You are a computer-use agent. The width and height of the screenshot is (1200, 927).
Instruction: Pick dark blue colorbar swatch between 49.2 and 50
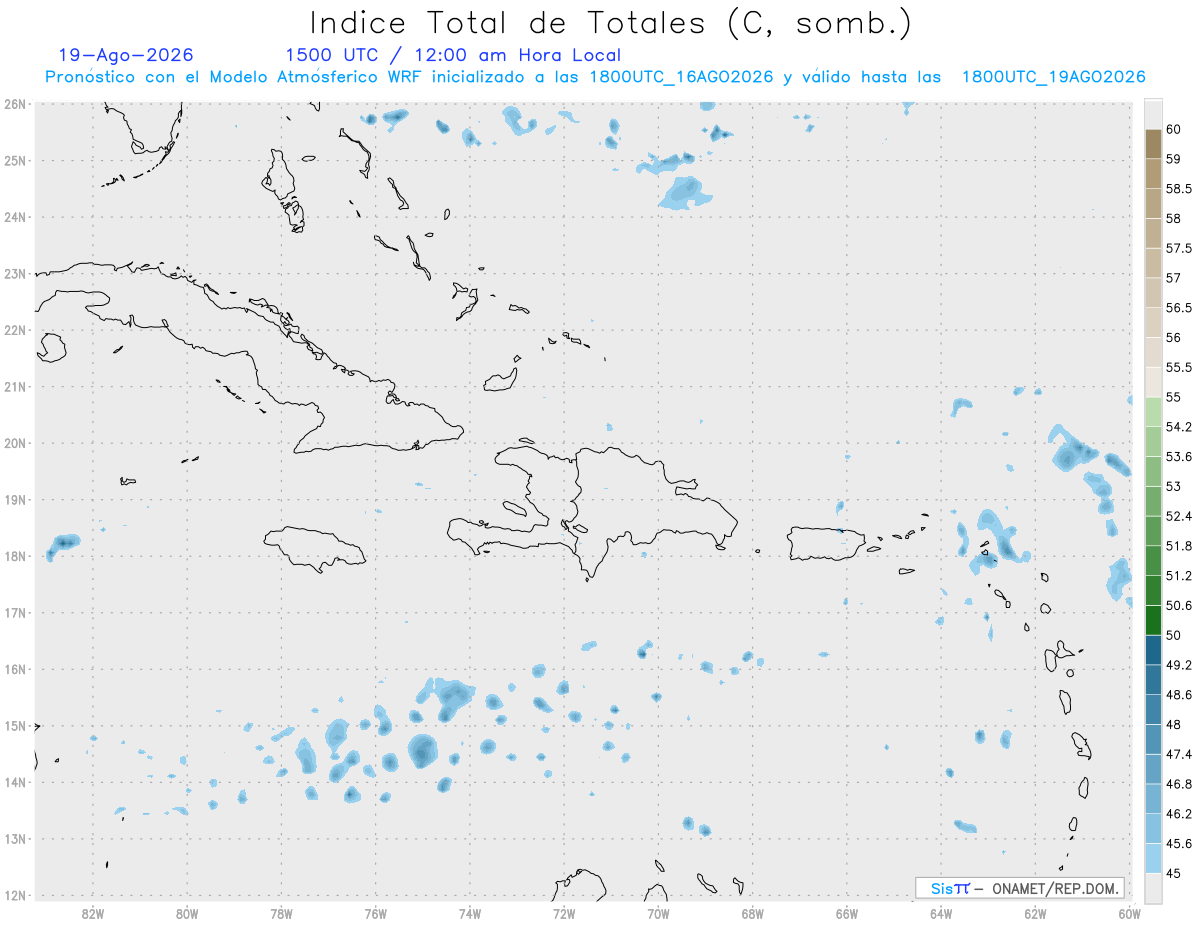1153,650
